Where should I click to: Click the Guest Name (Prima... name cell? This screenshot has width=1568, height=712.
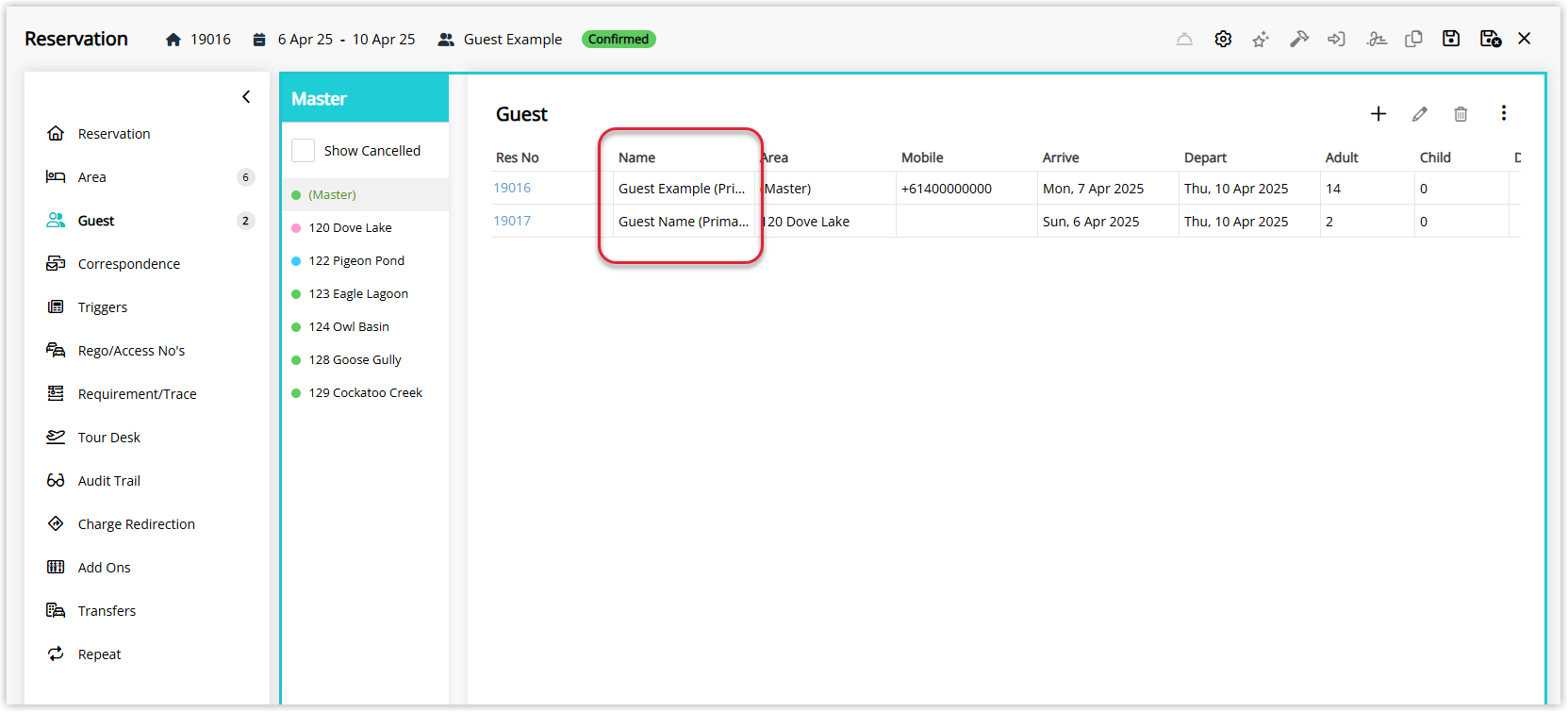(x=684, y=222)
